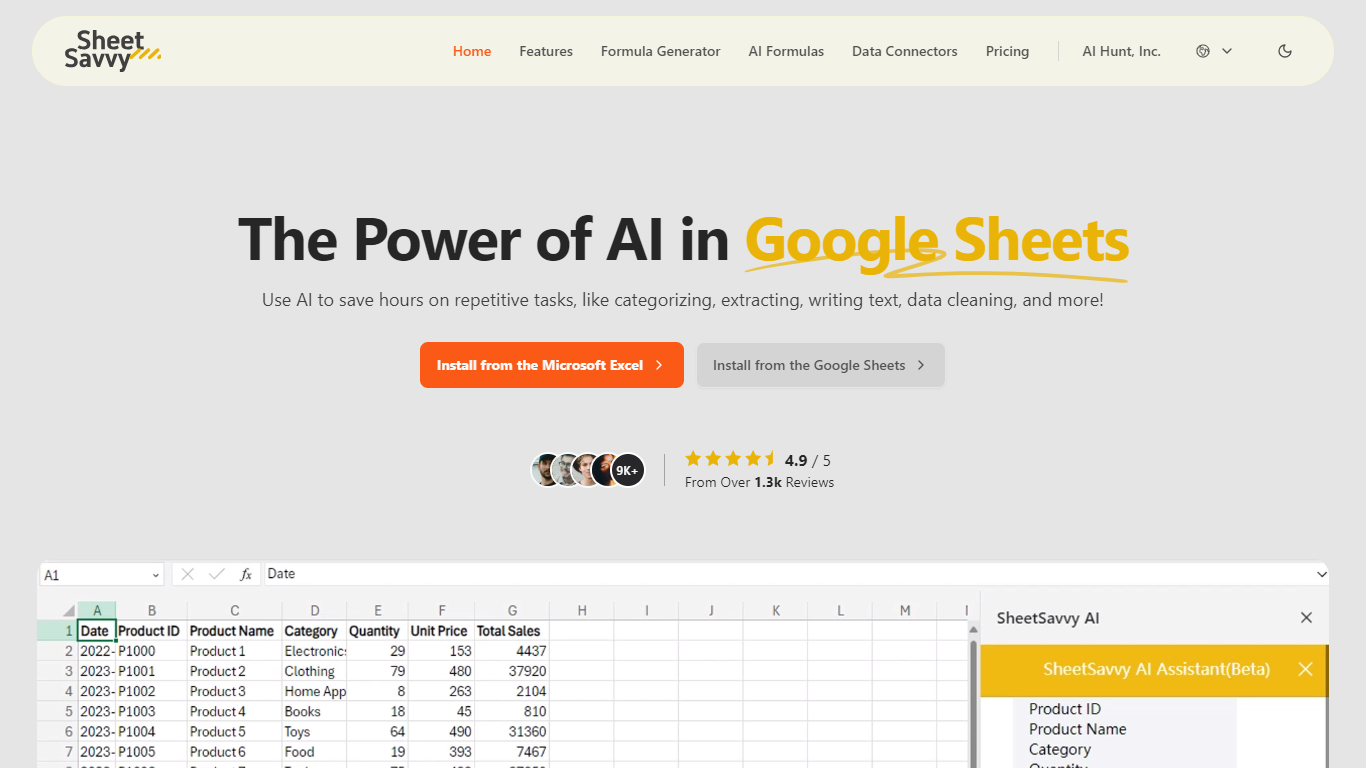Open insert function fx icon
Image resolution: width=1366 pixels, height=768 pixels.
click(246, 574)
